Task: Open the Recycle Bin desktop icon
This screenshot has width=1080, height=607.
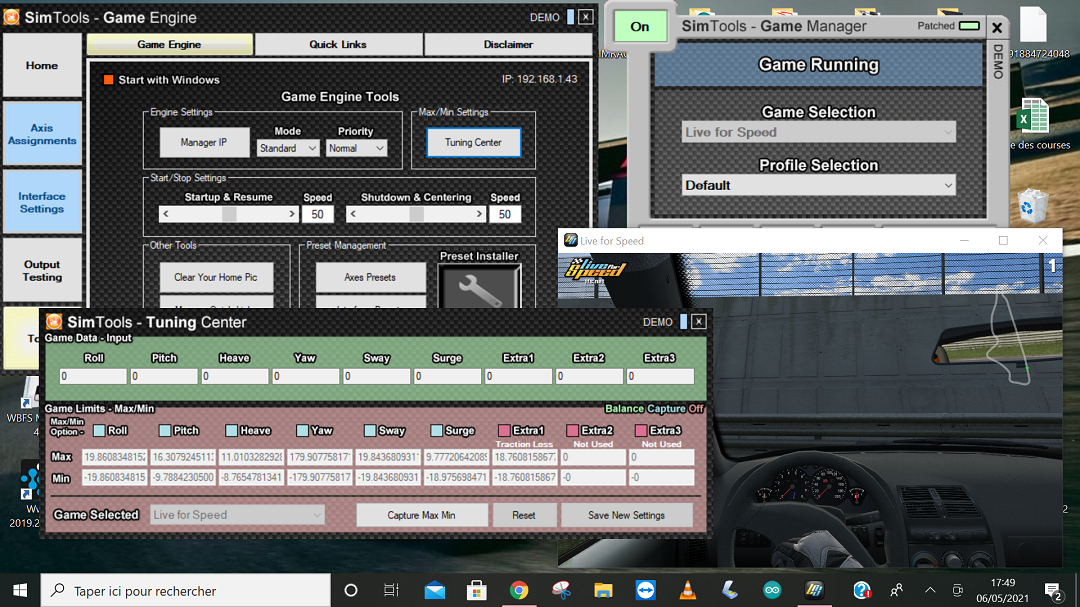Action: coord(1032,205)
